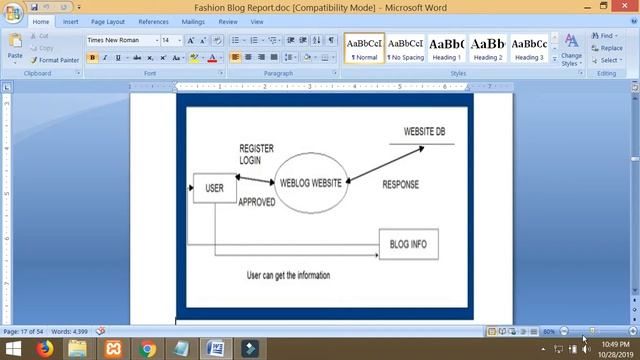This screenshot has width=640, height=360.
Task: Switch to Full Screen Reading view
Action: pyautogui.click(x=502, y=331)
